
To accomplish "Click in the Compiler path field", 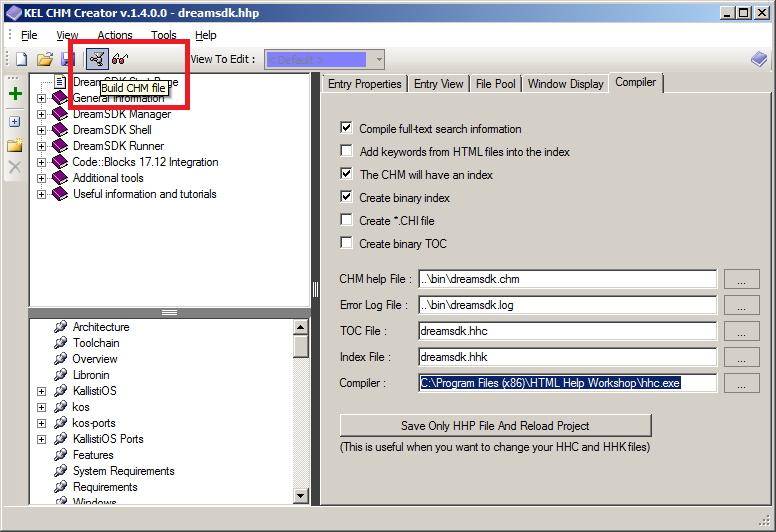I will point(567,383).
